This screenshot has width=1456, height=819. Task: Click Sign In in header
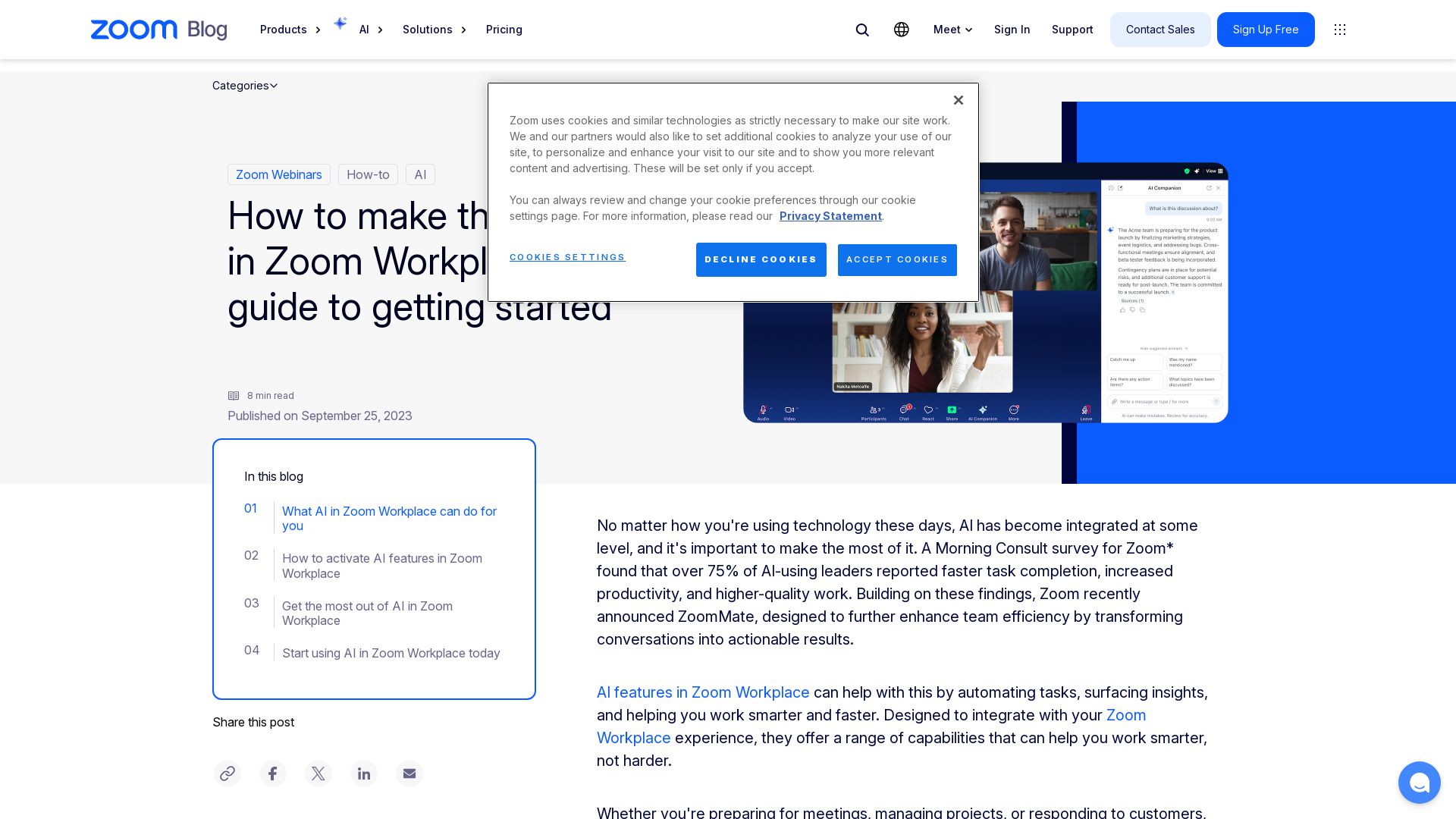[1012, 30]
